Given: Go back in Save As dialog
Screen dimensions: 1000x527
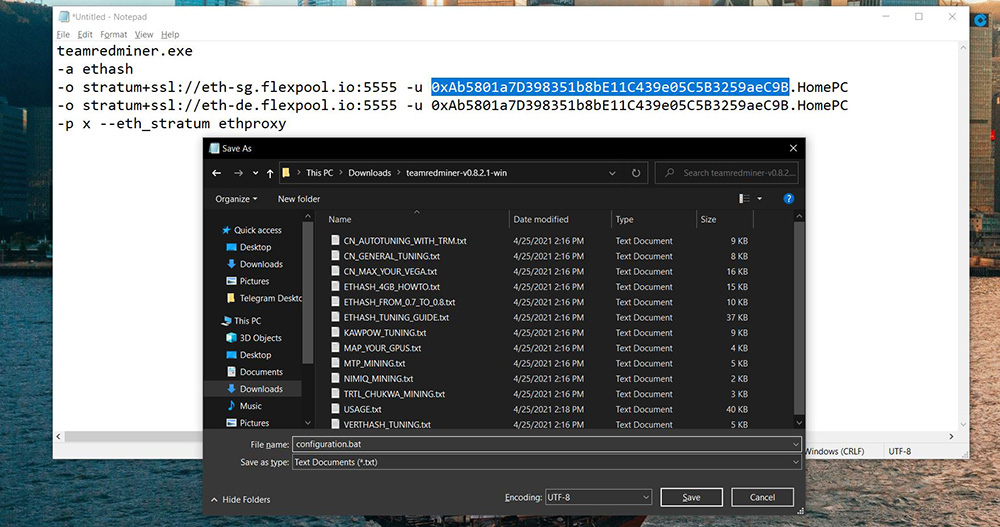Looking at the screenshot, I should click(217, 173).
